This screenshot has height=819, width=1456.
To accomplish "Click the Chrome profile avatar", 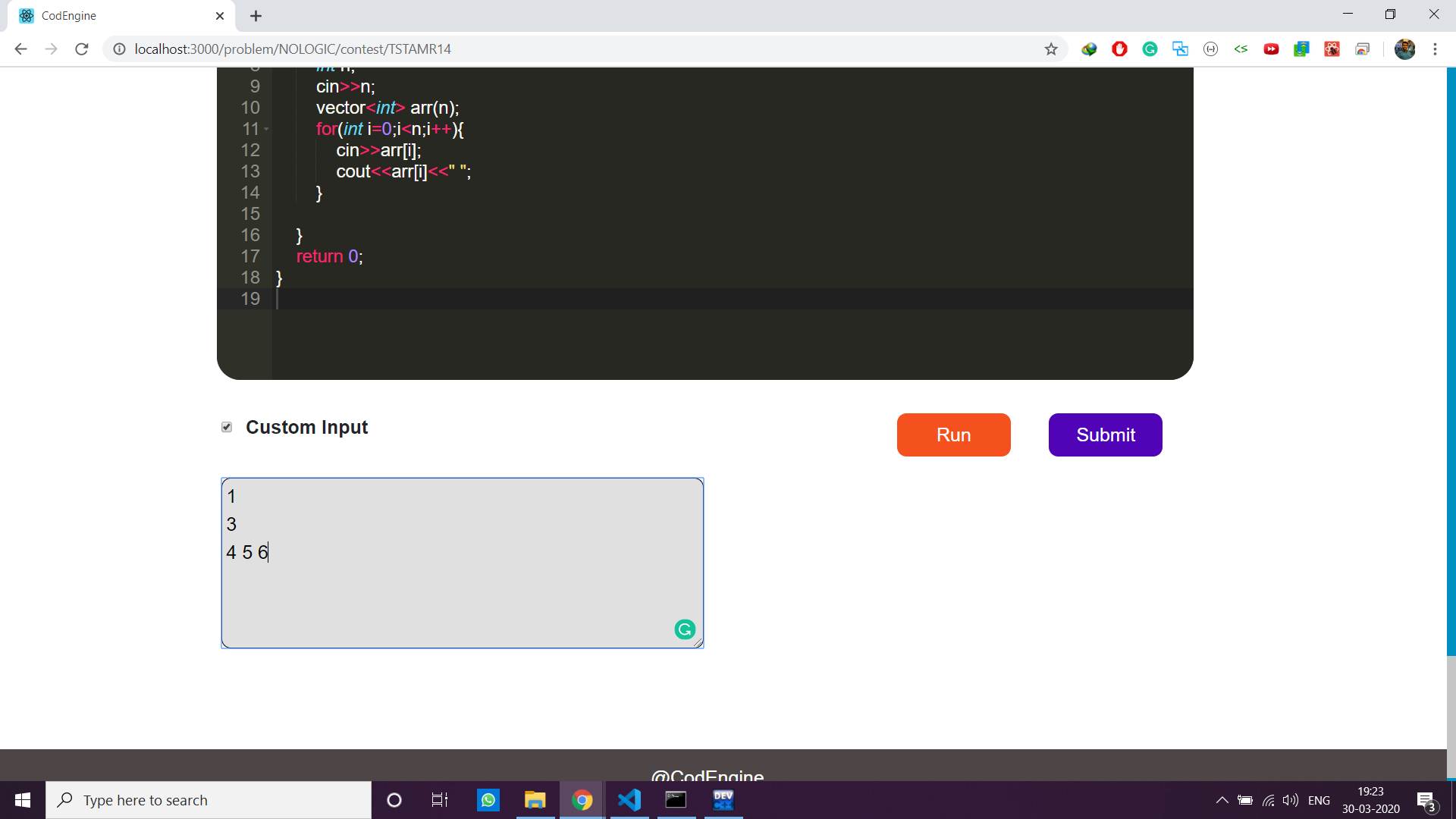I will click(1404, 49).
